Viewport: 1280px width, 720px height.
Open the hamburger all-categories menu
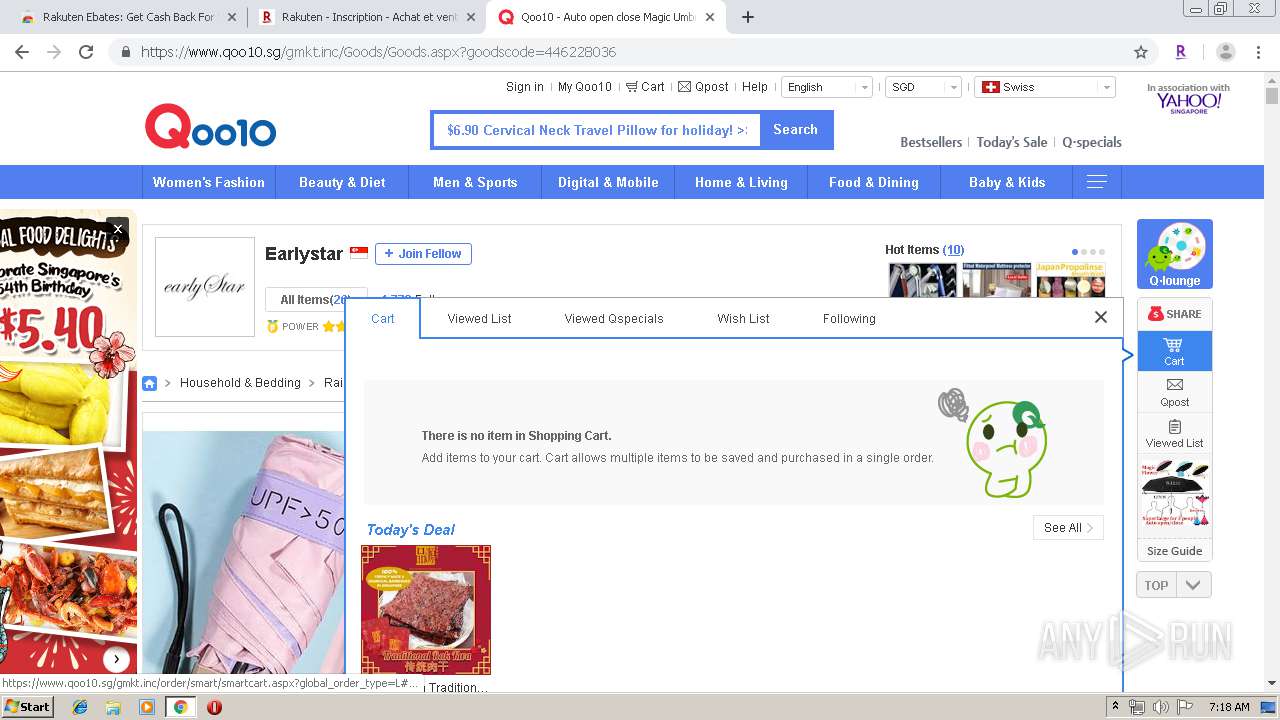[x=1097, y=182]
